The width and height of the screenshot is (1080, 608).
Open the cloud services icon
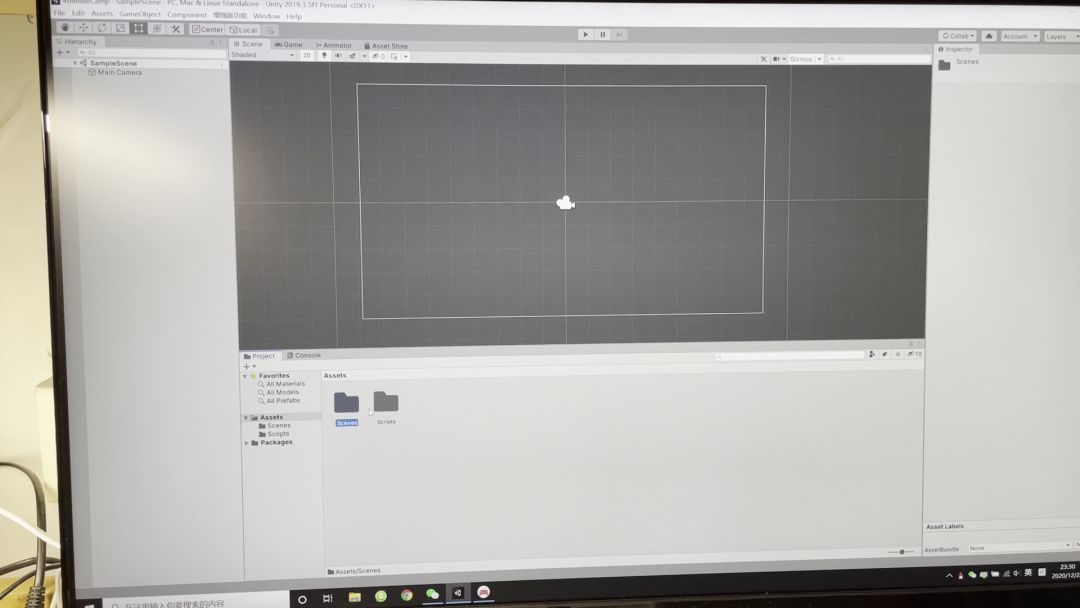(988, 36)
